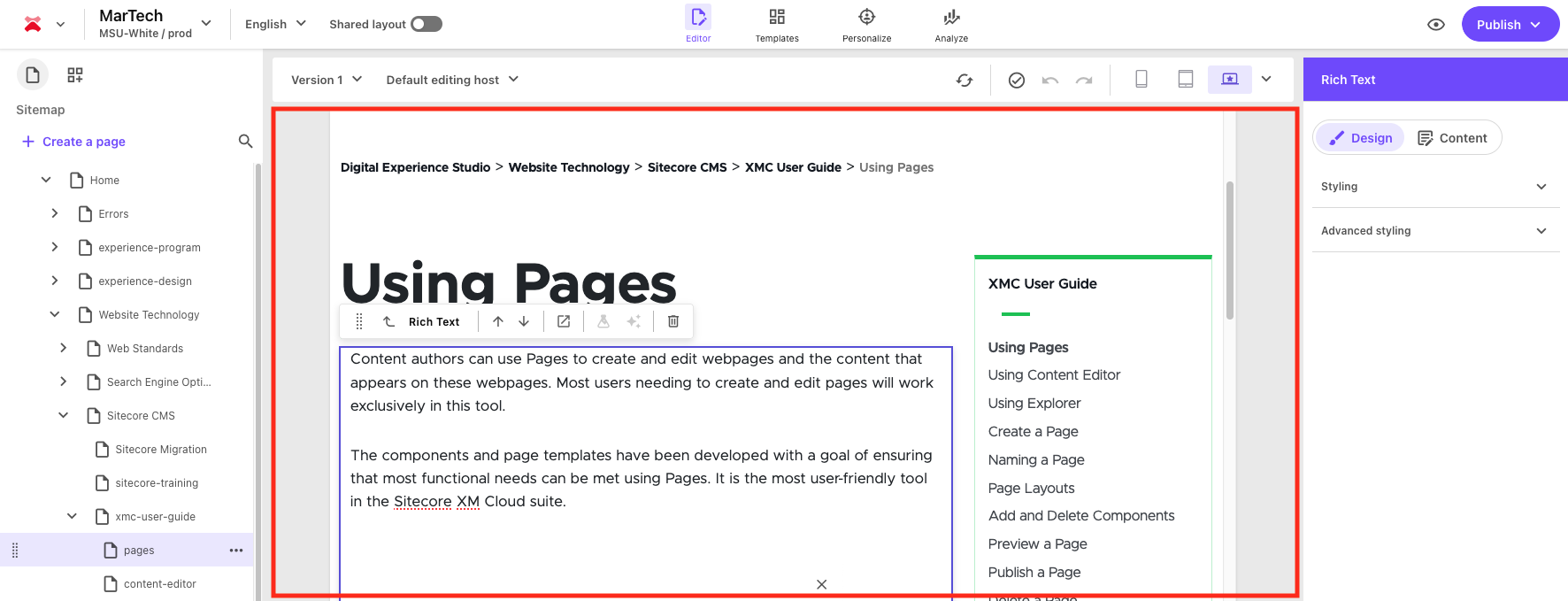Click Website Technology breadcrumb link
Viewport: 1568px width, 601px height.
coord(569,167)
